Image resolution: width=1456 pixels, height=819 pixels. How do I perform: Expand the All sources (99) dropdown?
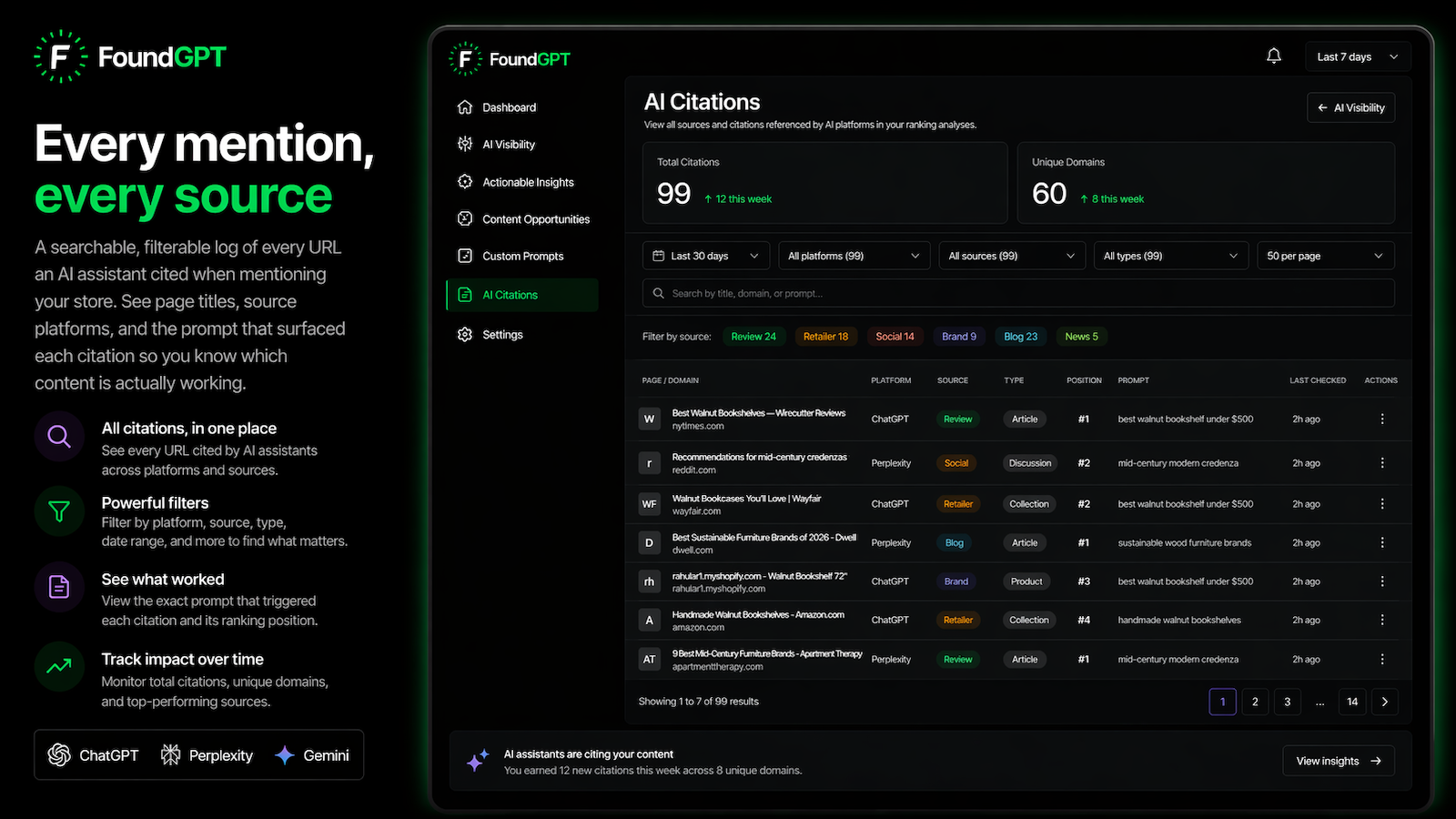pos(1011,256)
